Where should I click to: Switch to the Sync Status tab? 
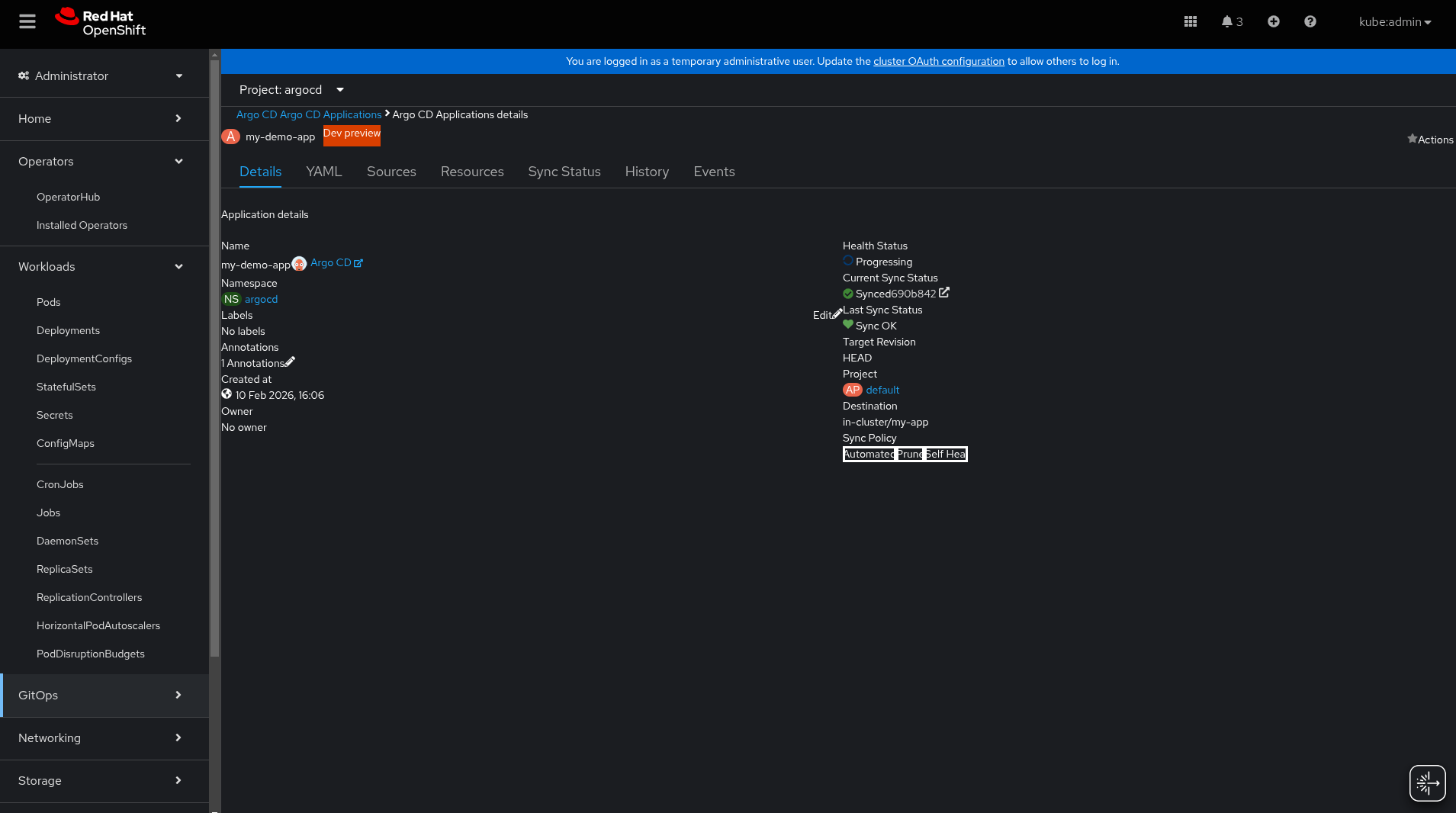click(564, 172)
